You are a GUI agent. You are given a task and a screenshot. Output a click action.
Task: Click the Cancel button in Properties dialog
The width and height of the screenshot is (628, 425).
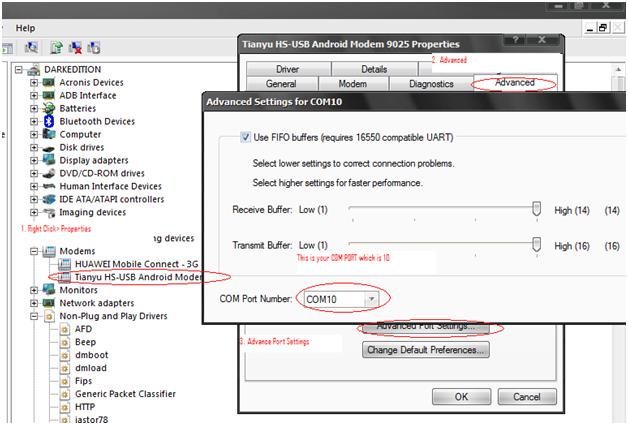click(527, 397)
